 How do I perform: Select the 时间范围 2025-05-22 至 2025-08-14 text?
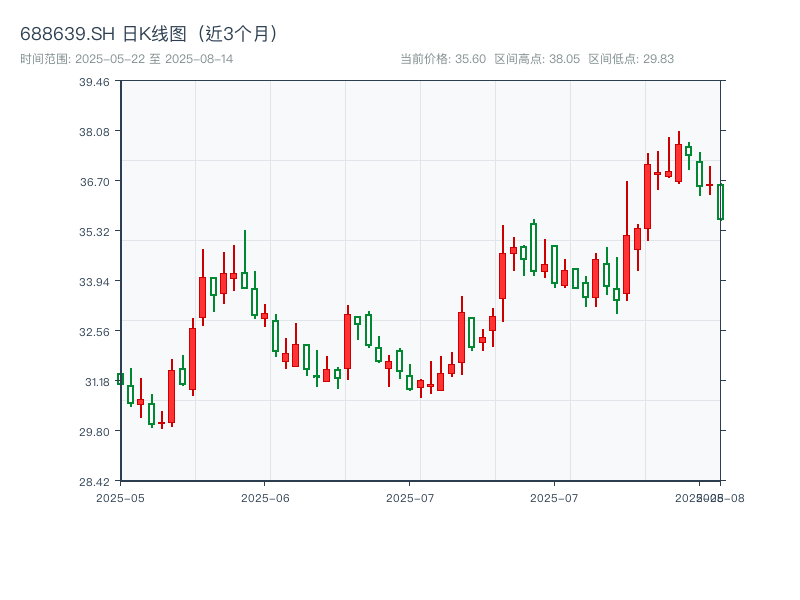127,59
